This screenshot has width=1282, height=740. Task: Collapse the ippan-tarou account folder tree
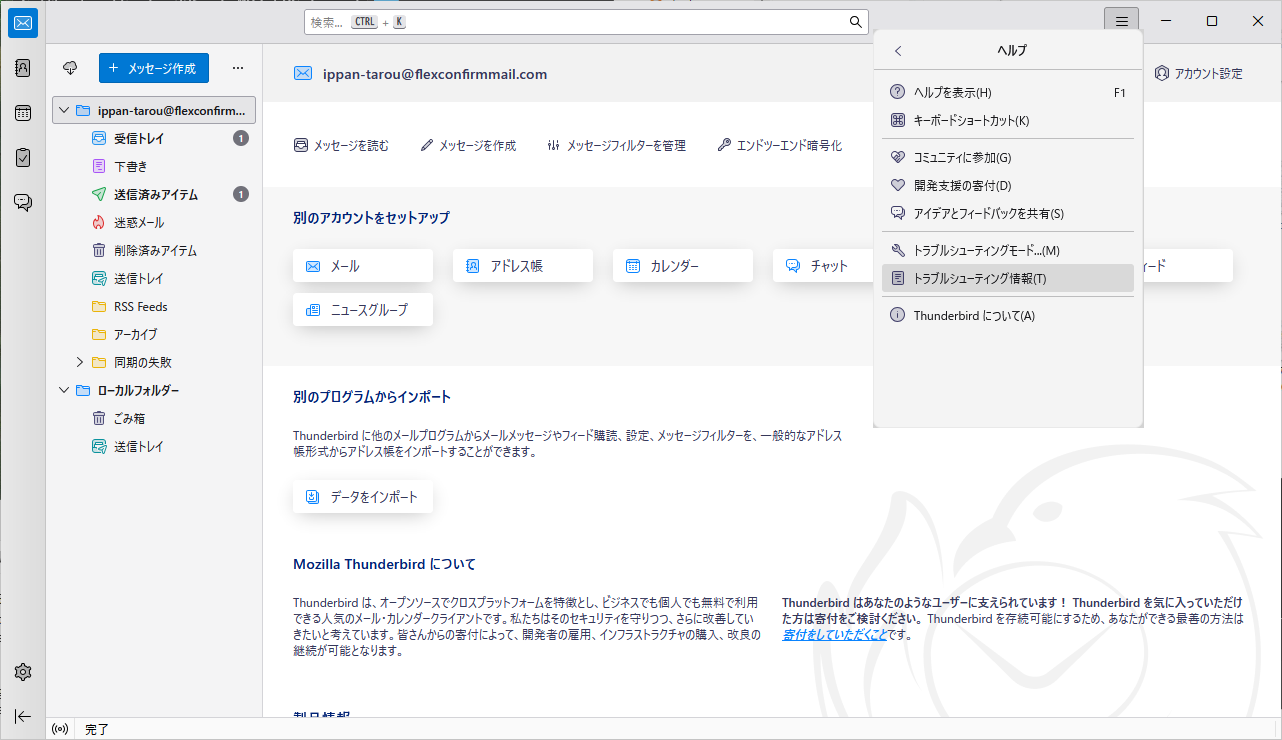click(63, 109)
